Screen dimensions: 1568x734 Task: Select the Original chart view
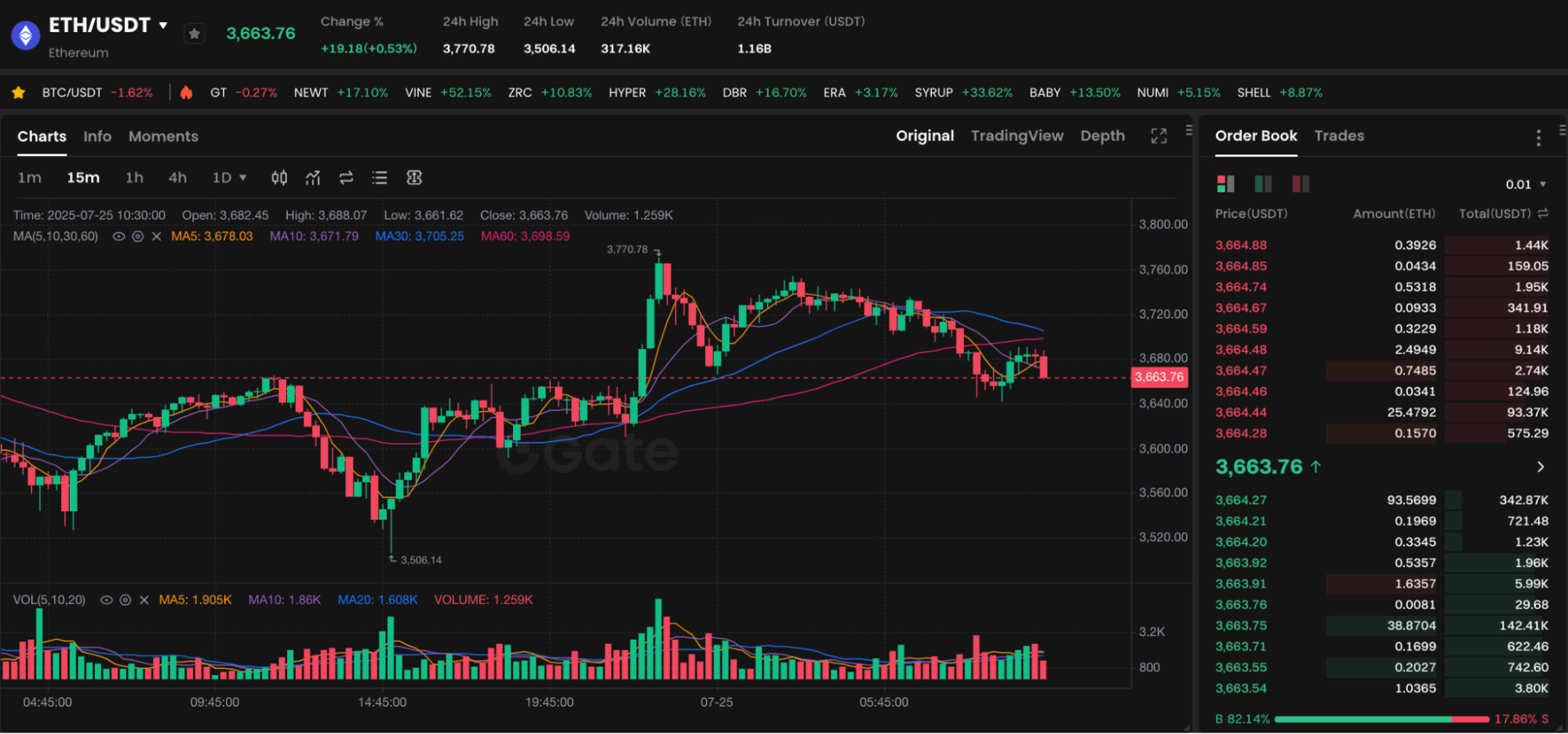coord(925,136)
